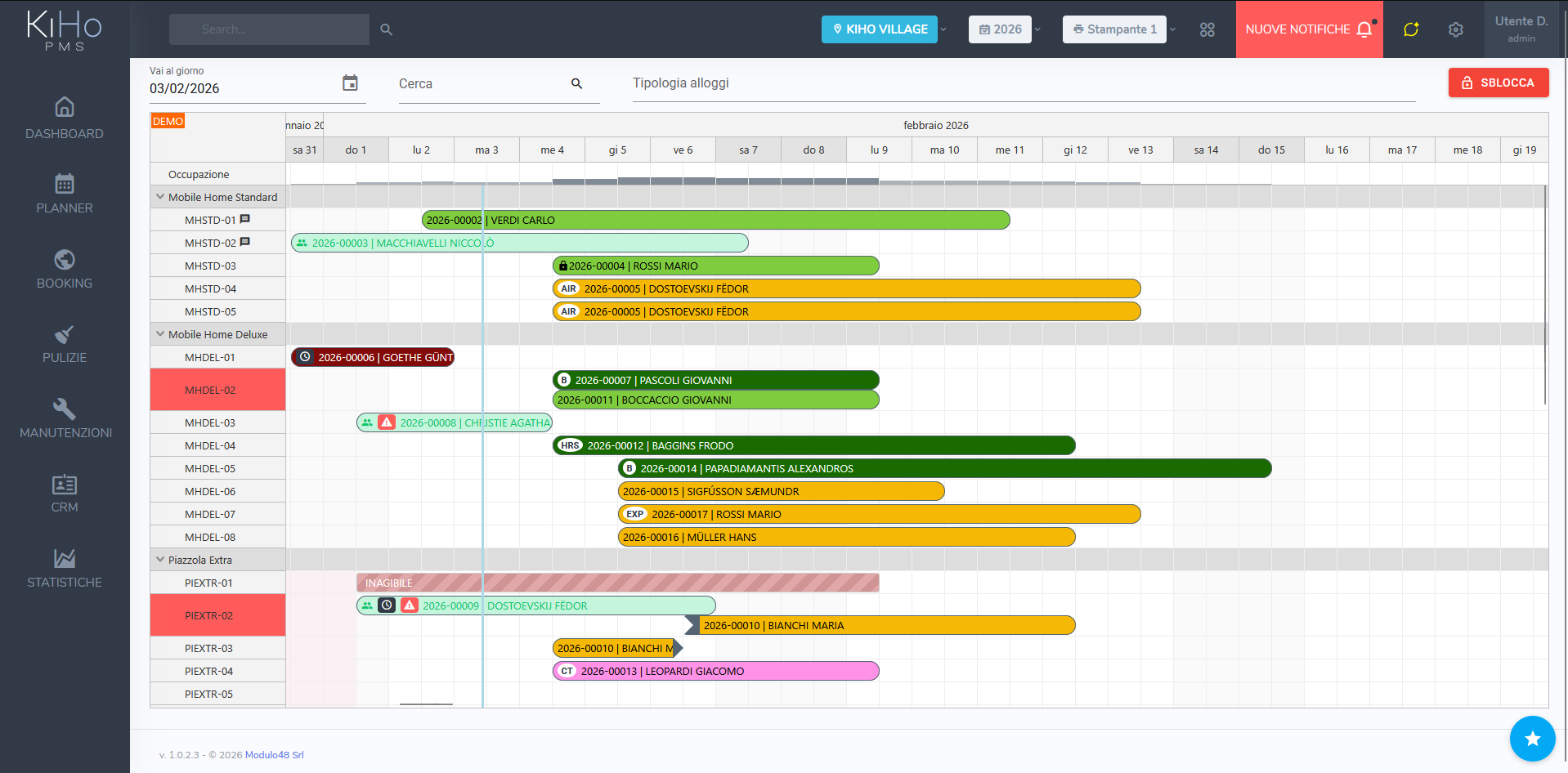Click the magnifier icon beside top search

(x=387, y=29)
